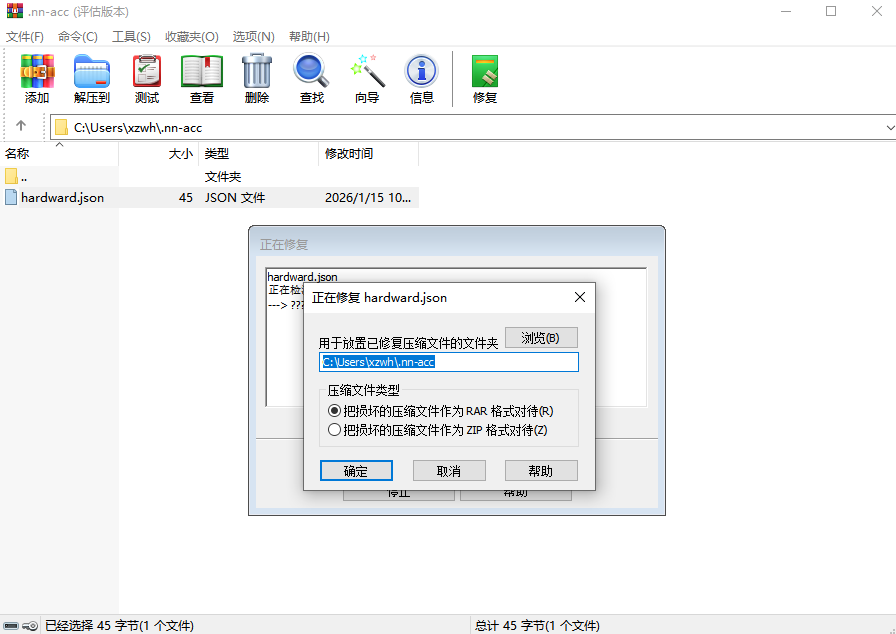Close the 正在修复 hardward.json dialog

579,297
